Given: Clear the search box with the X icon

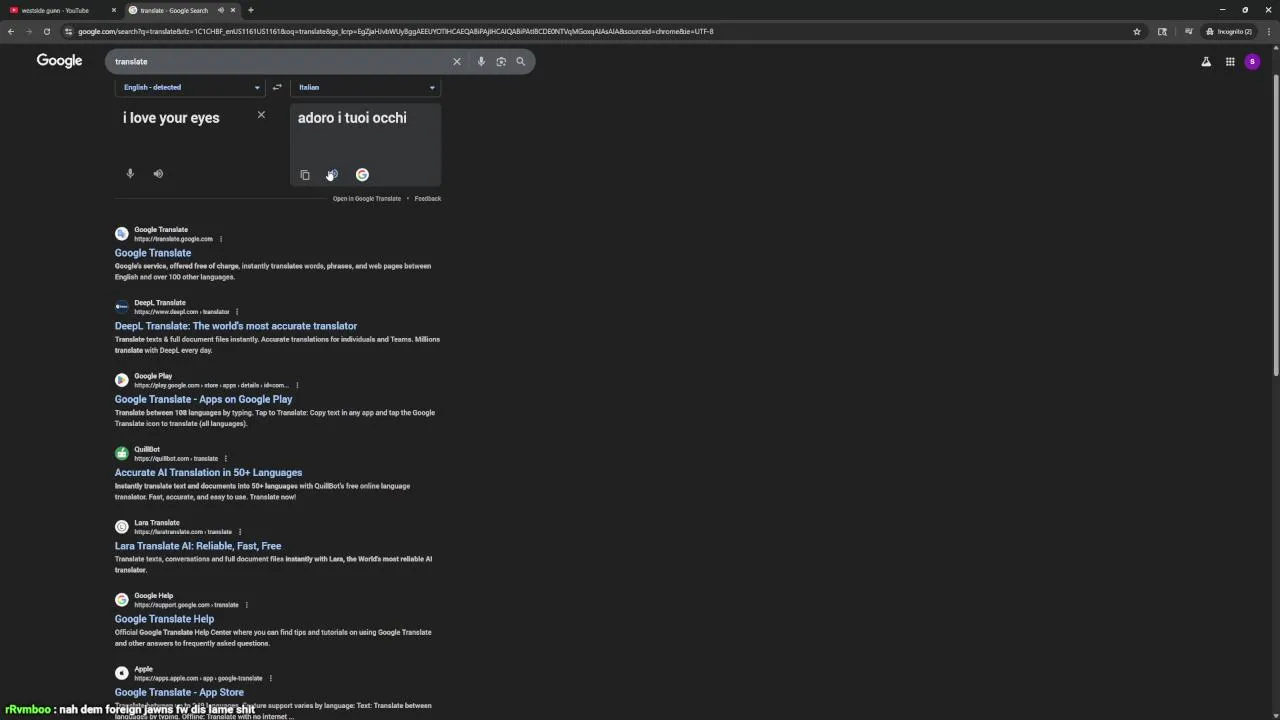Looking at the screenshot, I should pyautogui.click(x=457, y=62).
